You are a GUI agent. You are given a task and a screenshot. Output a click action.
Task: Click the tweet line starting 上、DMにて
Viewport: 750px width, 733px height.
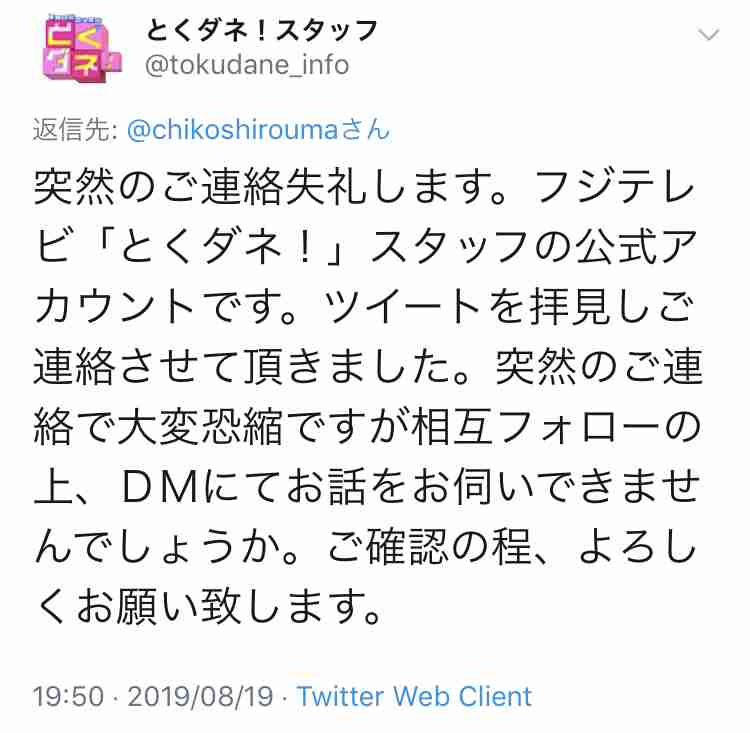367,487
